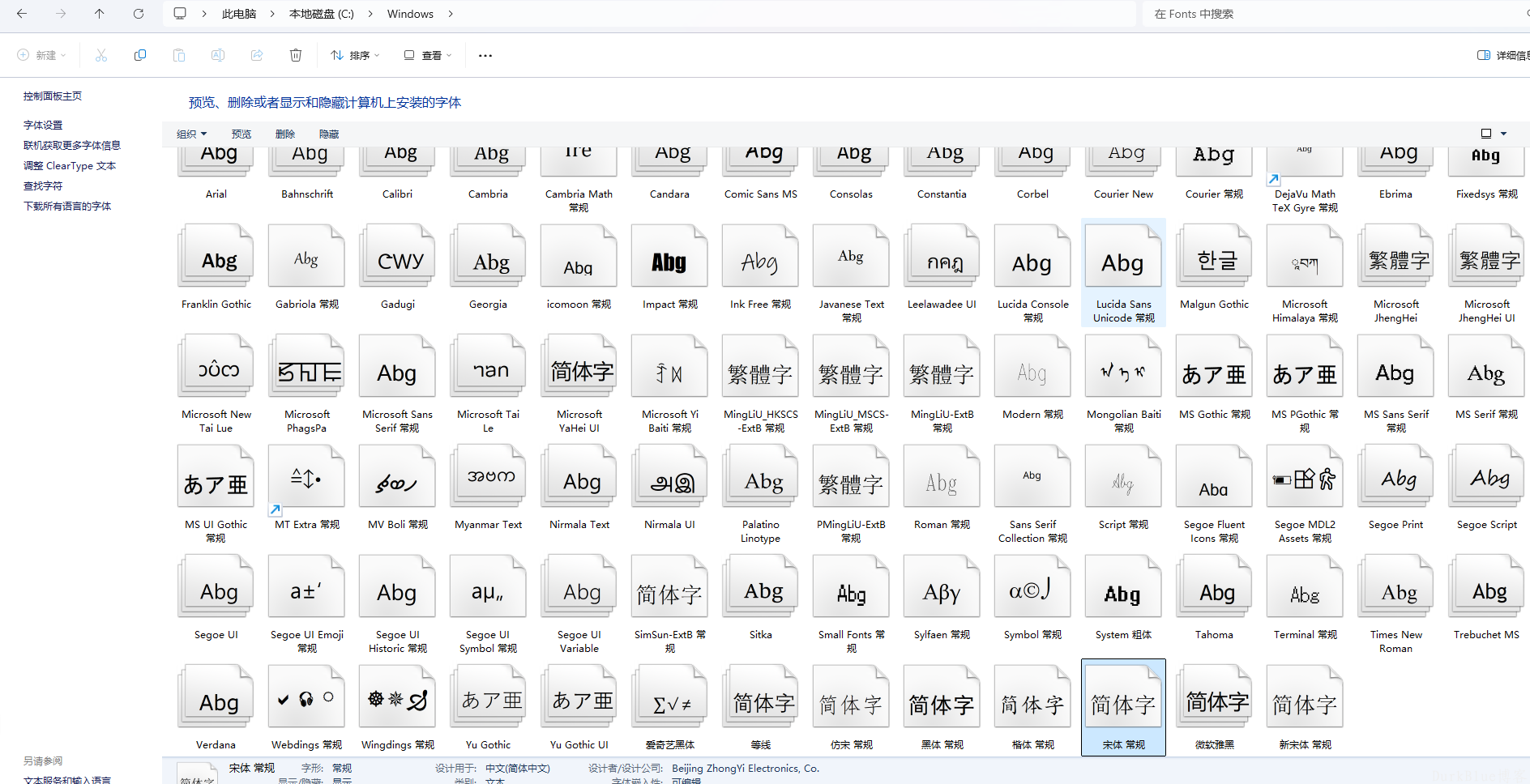Click the Delete trash can icon
The image size is (1530, 784).
[x=296, y=55]
